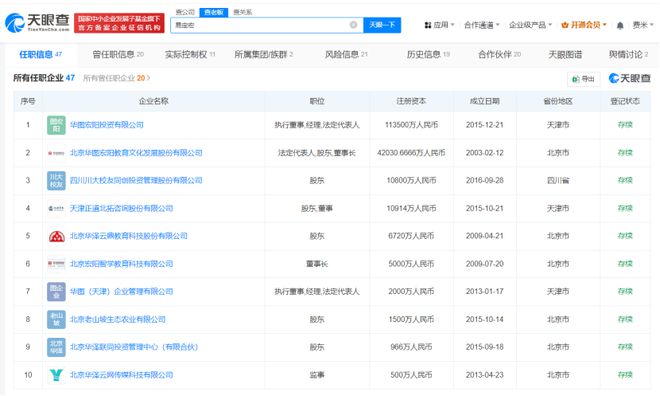Click the Excel export icon button
660x396 pixels.
click(583, 79)
